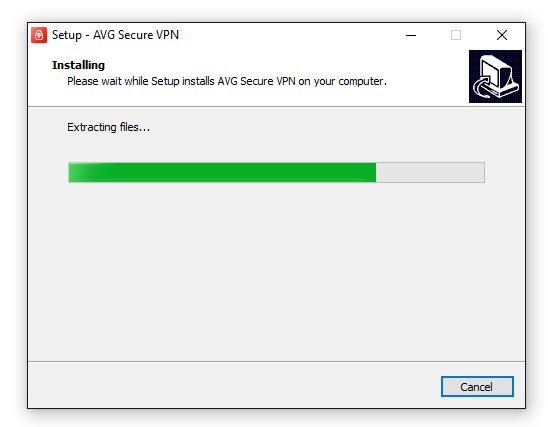This screenshot has width=548, height=427.
Task: Click the green filled part of progress bar
Action: (222, 172)
